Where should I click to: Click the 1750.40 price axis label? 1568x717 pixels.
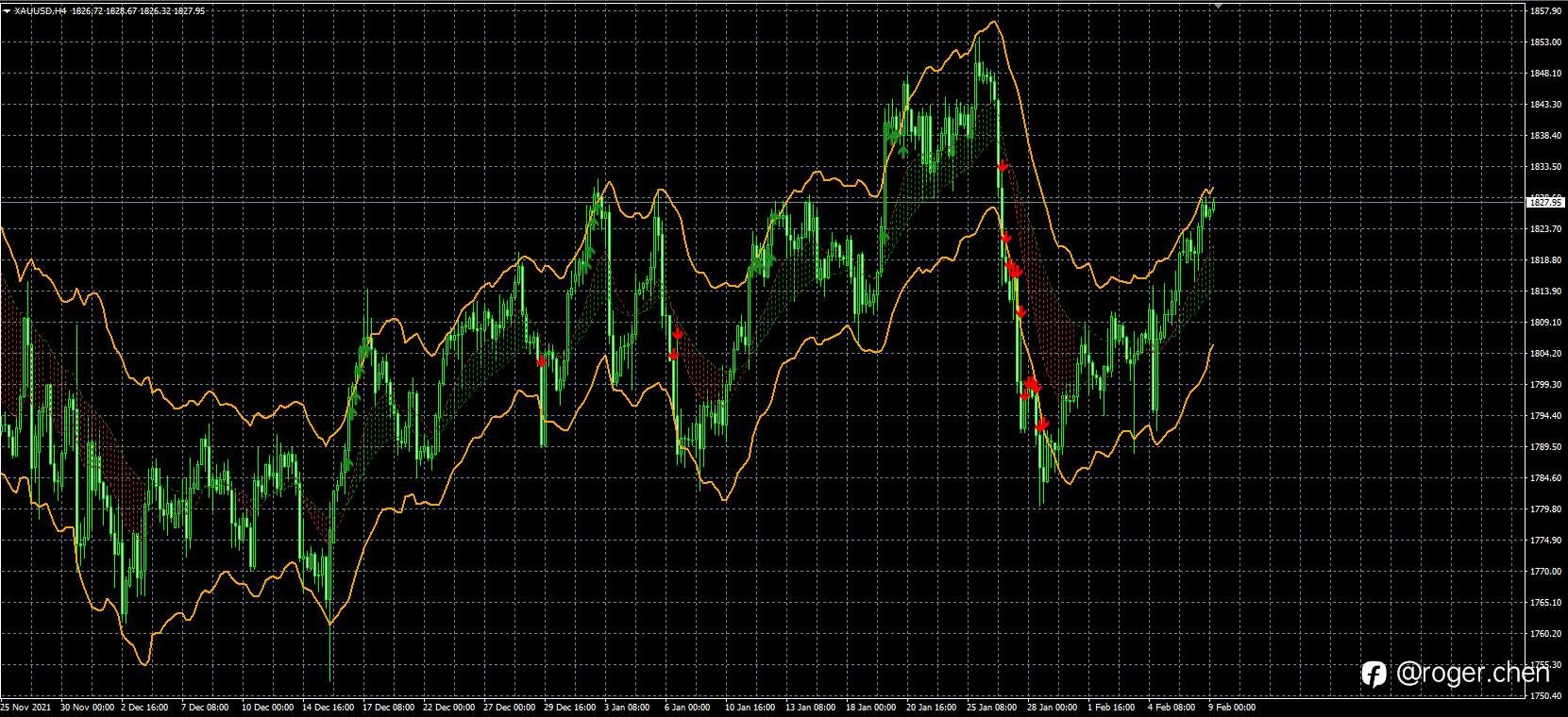coord(1544,696)
